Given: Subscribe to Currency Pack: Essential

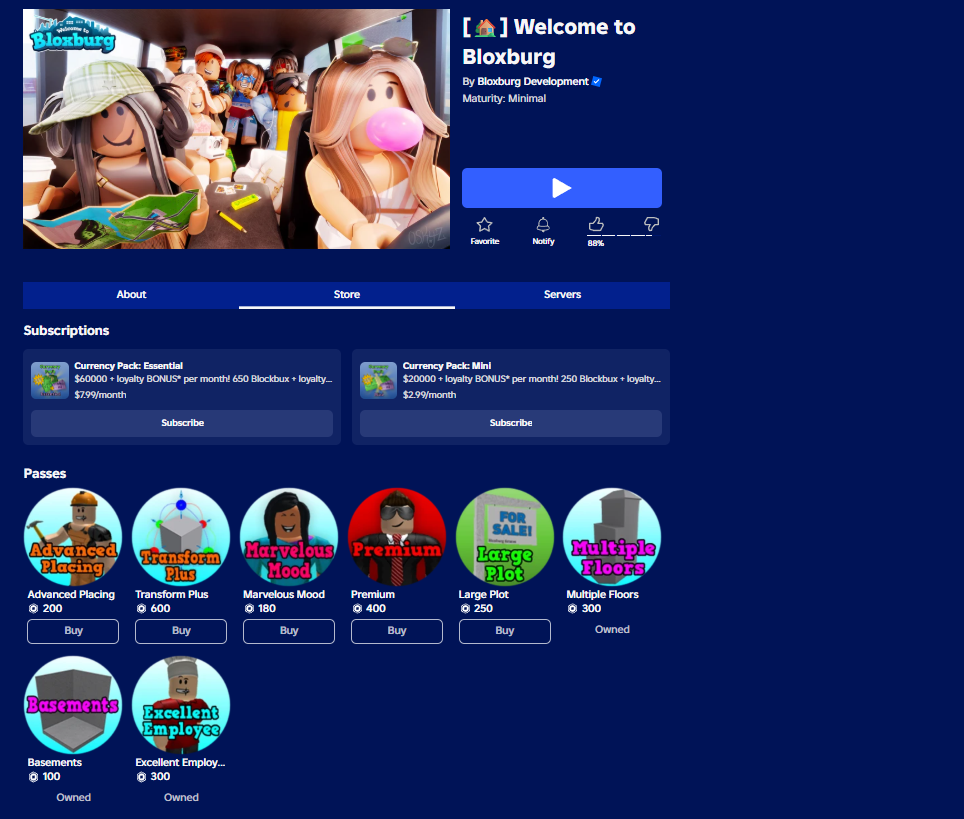Looking at the screenshot, I should (x=182, y=423).
